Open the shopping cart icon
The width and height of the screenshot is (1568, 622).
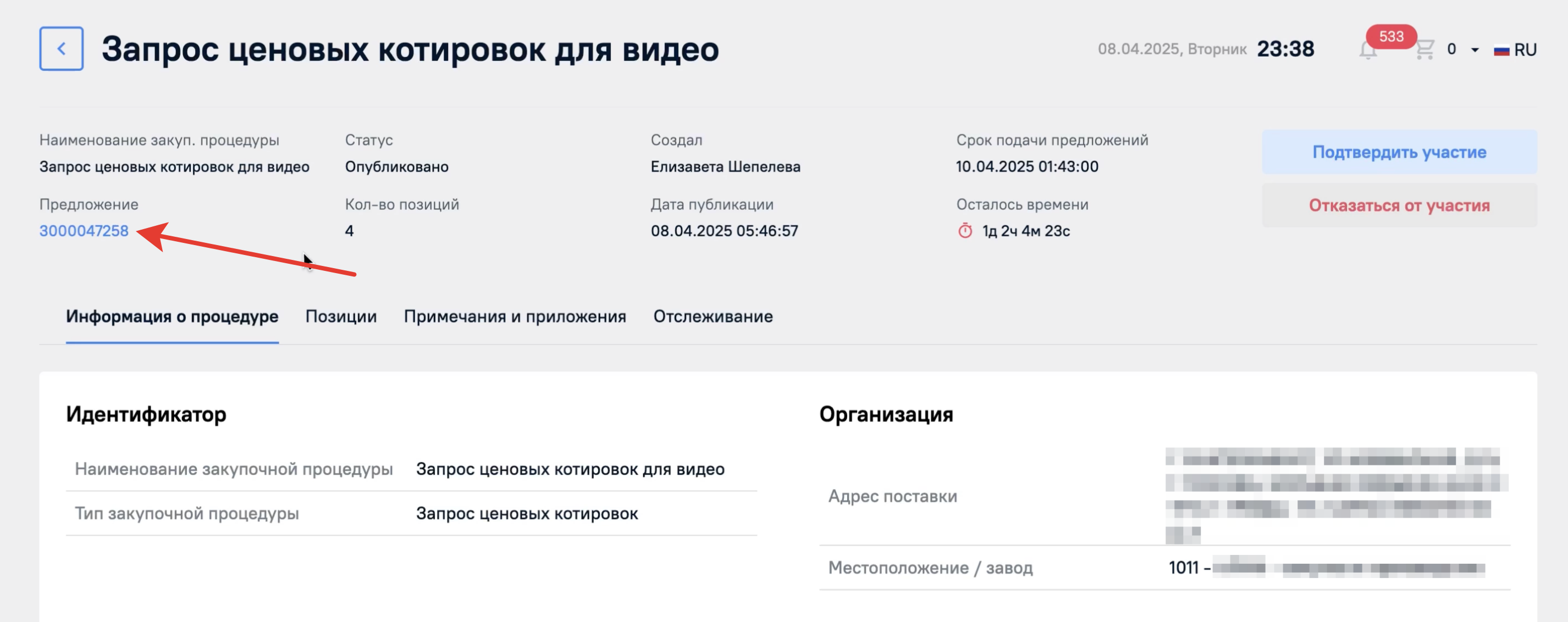click(x=1425, y=49)
